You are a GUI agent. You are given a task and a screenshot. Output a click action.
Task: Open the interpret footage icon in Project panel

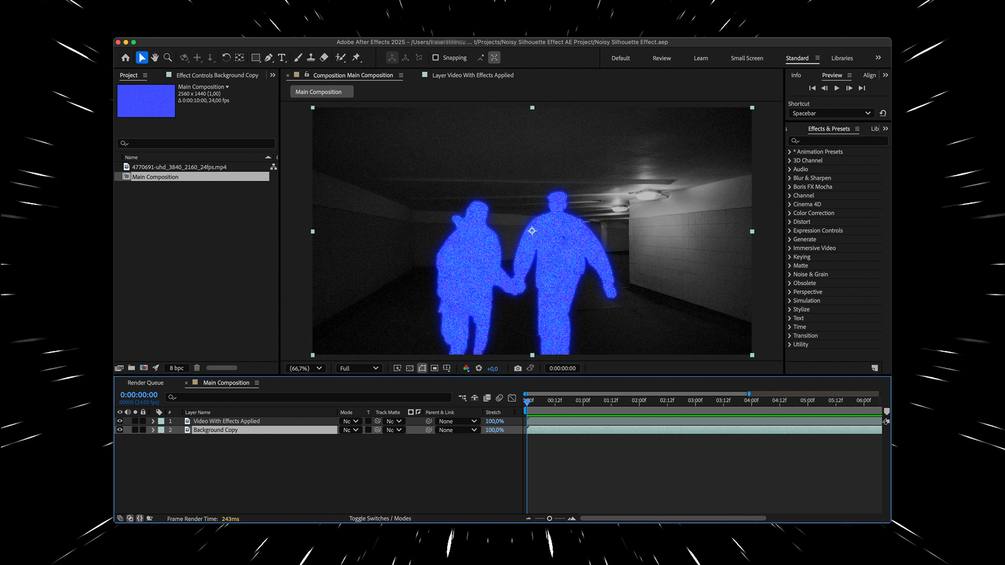119,368
